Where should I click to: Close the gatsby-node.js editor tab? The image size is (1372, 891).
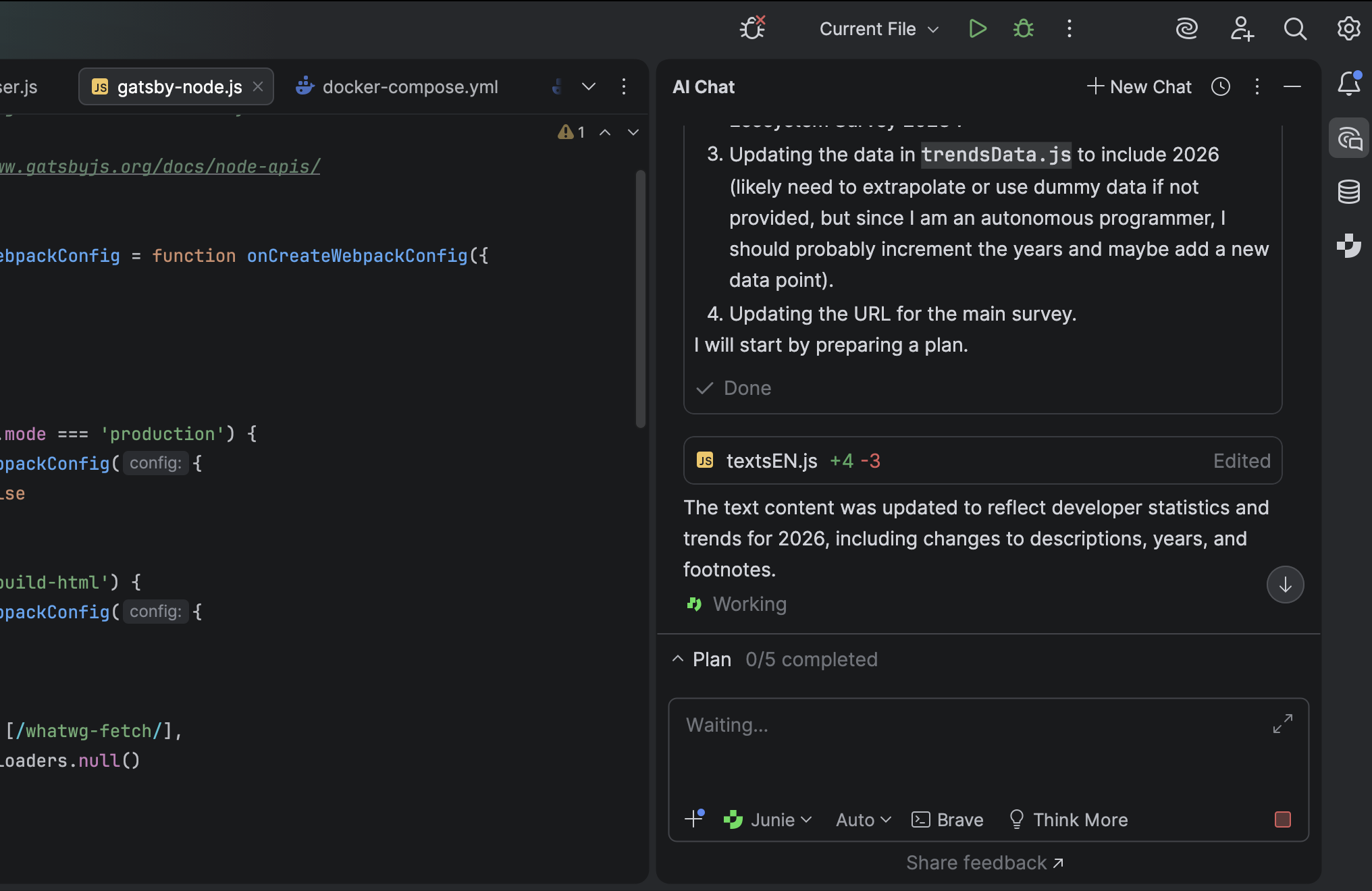pyautogui.click(x=258, y=87)
